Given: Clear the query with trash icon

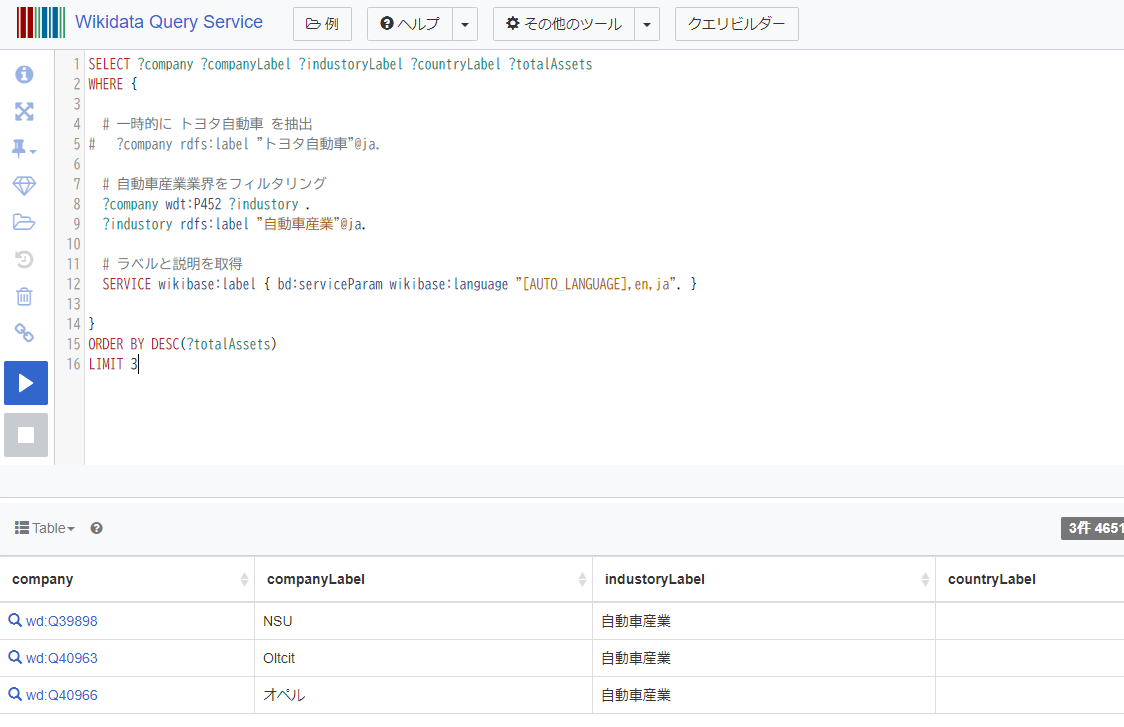Looking at the screenshot, I should pyautogui.click(x=24, y=296).
